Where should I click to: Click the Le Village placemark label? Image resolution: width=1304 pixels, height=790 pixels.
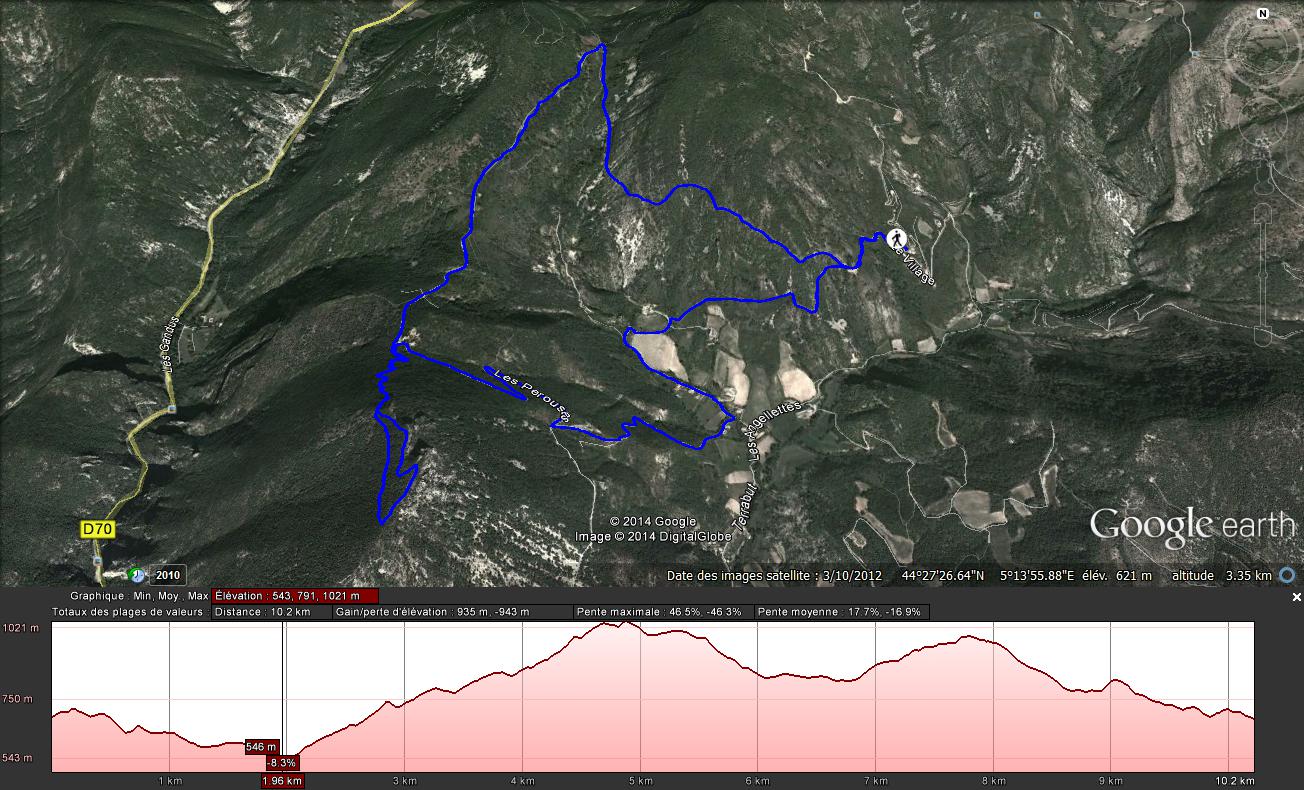[x=914, y=265]
